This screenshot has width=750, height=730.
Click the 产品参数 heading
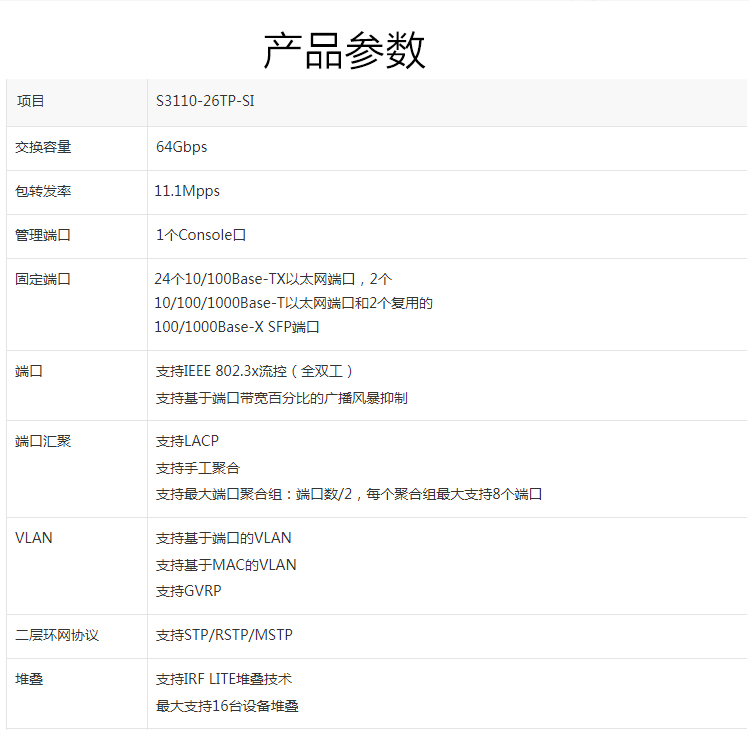(x=344, y=51)
